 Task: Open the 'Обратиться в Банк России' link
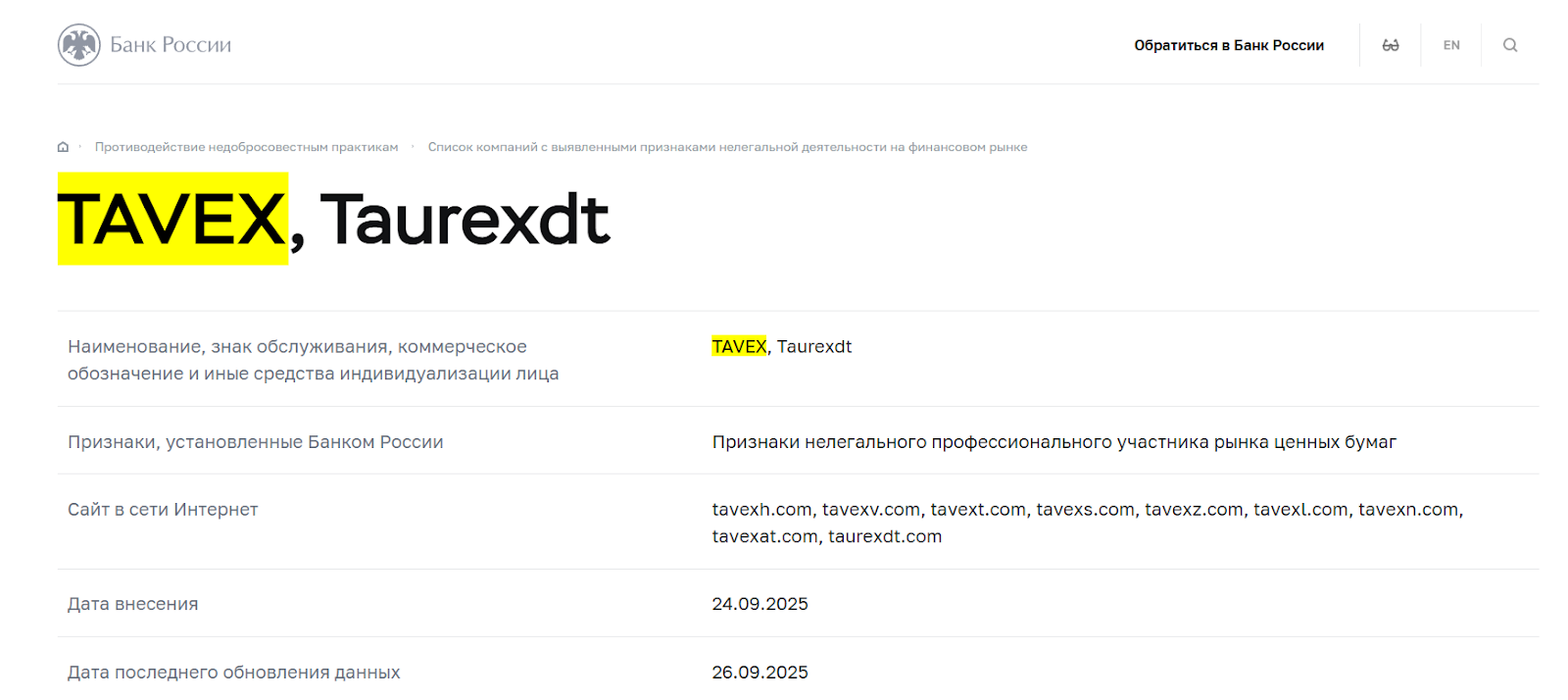pos(1228,45)
